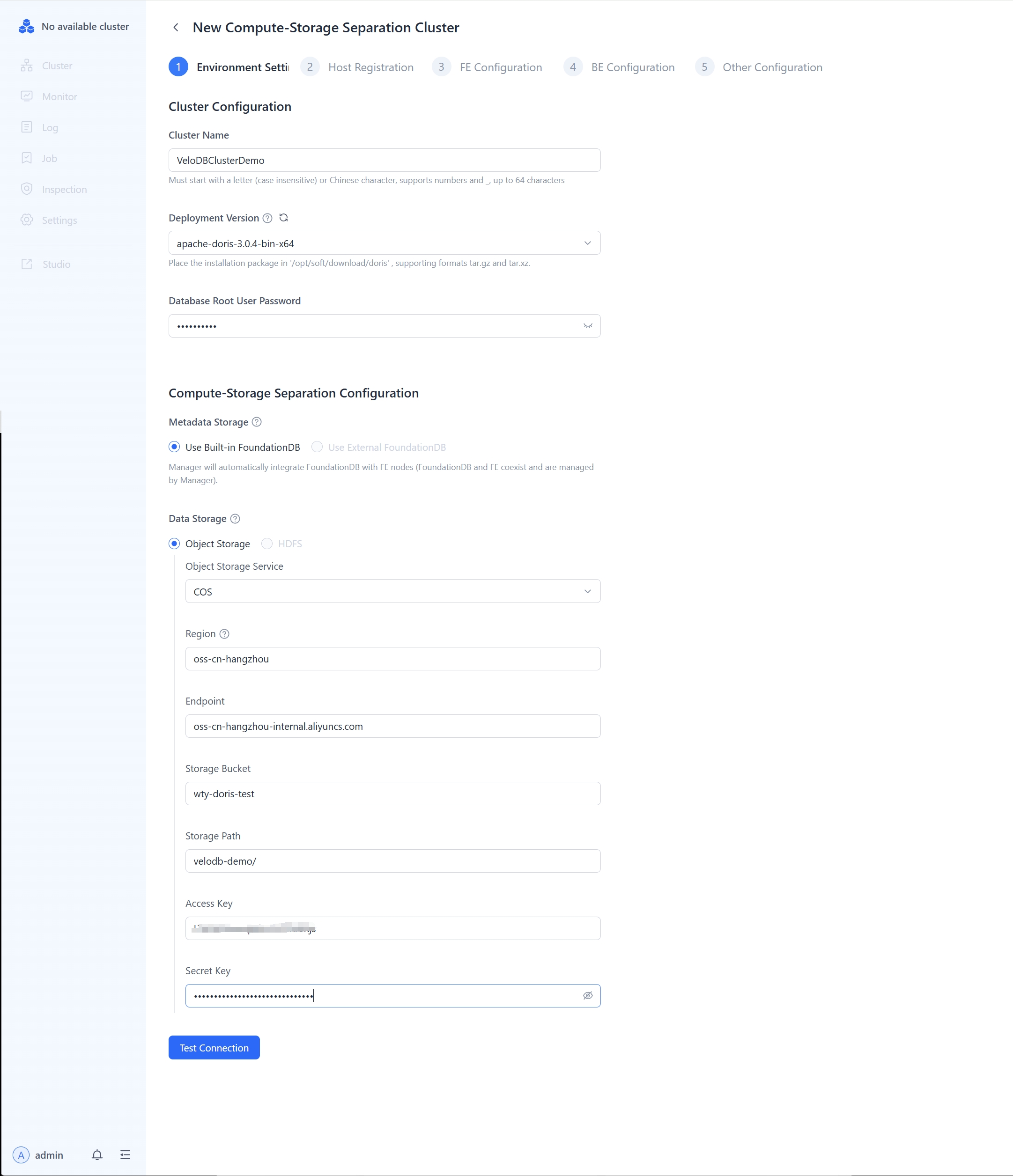1013x1176 pixels.
Task: Click the back arrow beside the page title
Action: click(x=176, y=27)
